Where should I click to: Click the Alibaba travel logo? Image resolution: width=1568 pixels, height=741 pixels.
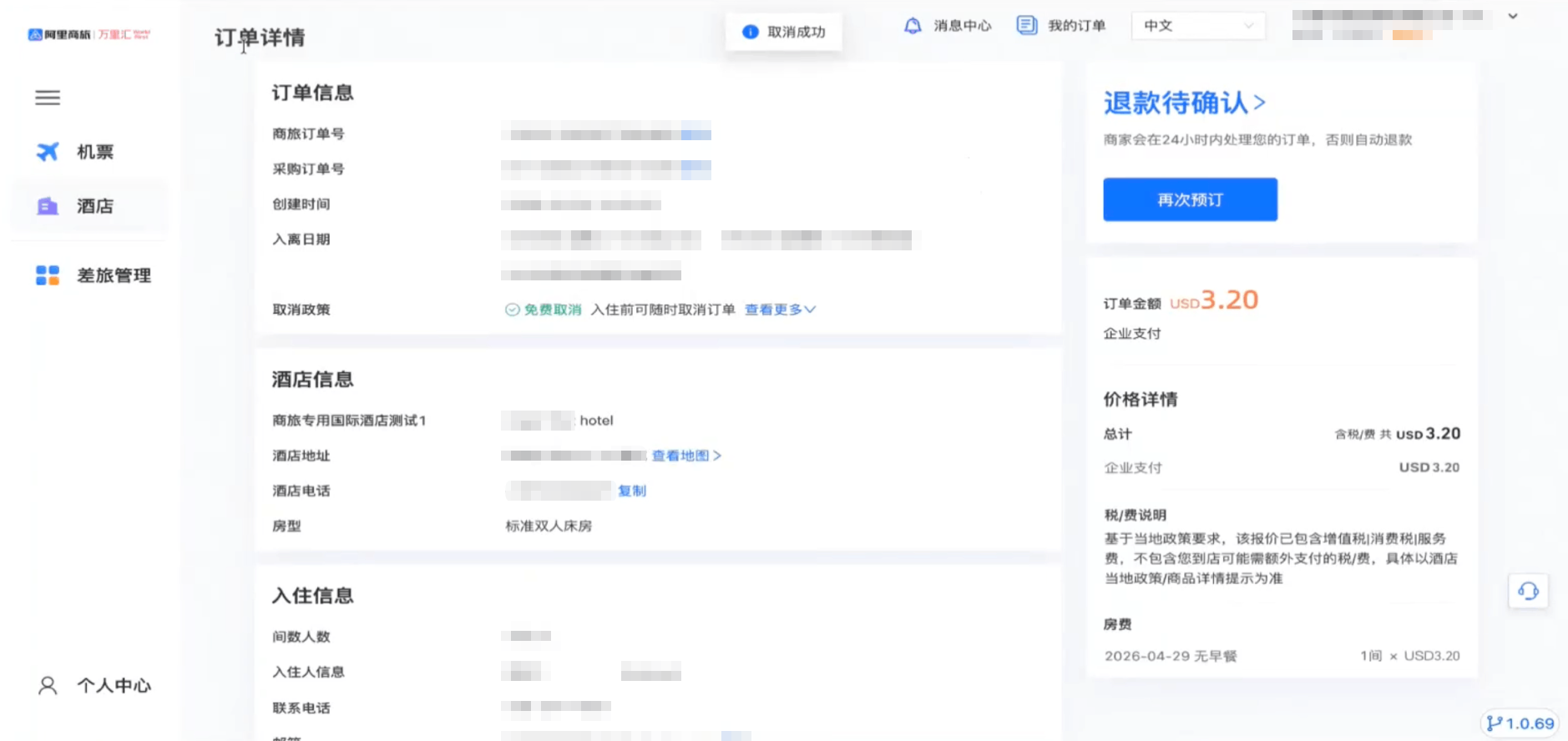tap(89, 34)
